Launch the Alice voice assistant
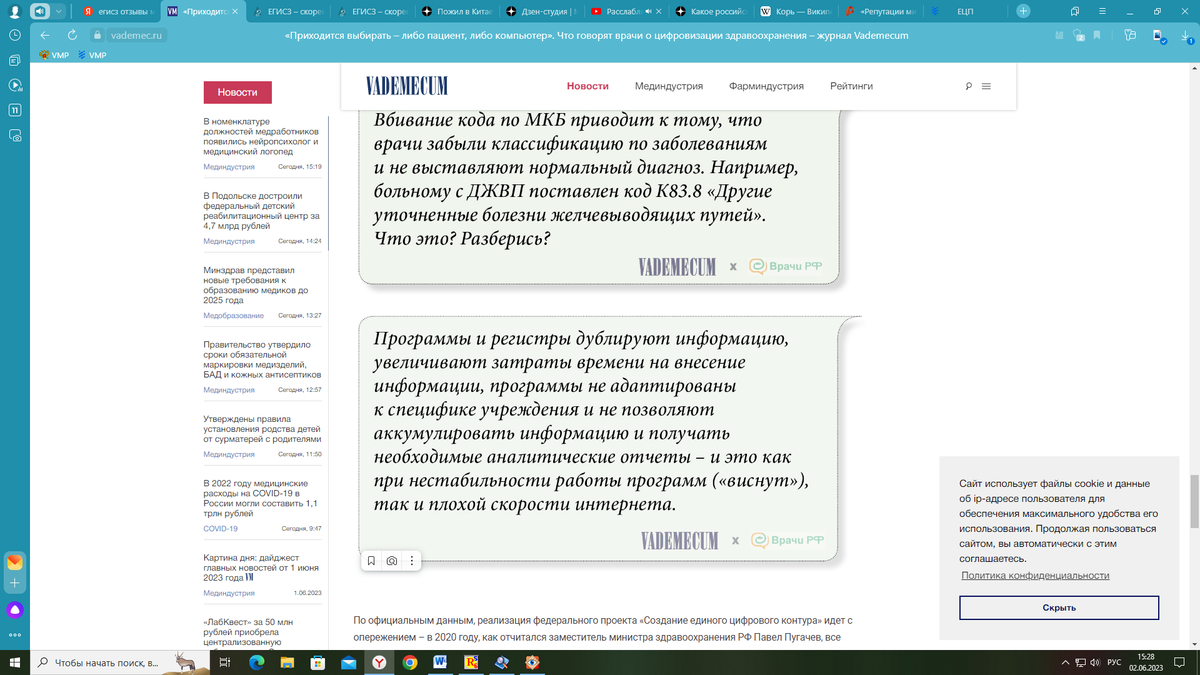Image resolution: width=1200 pixels, height=675 pixels. (15, 609)
